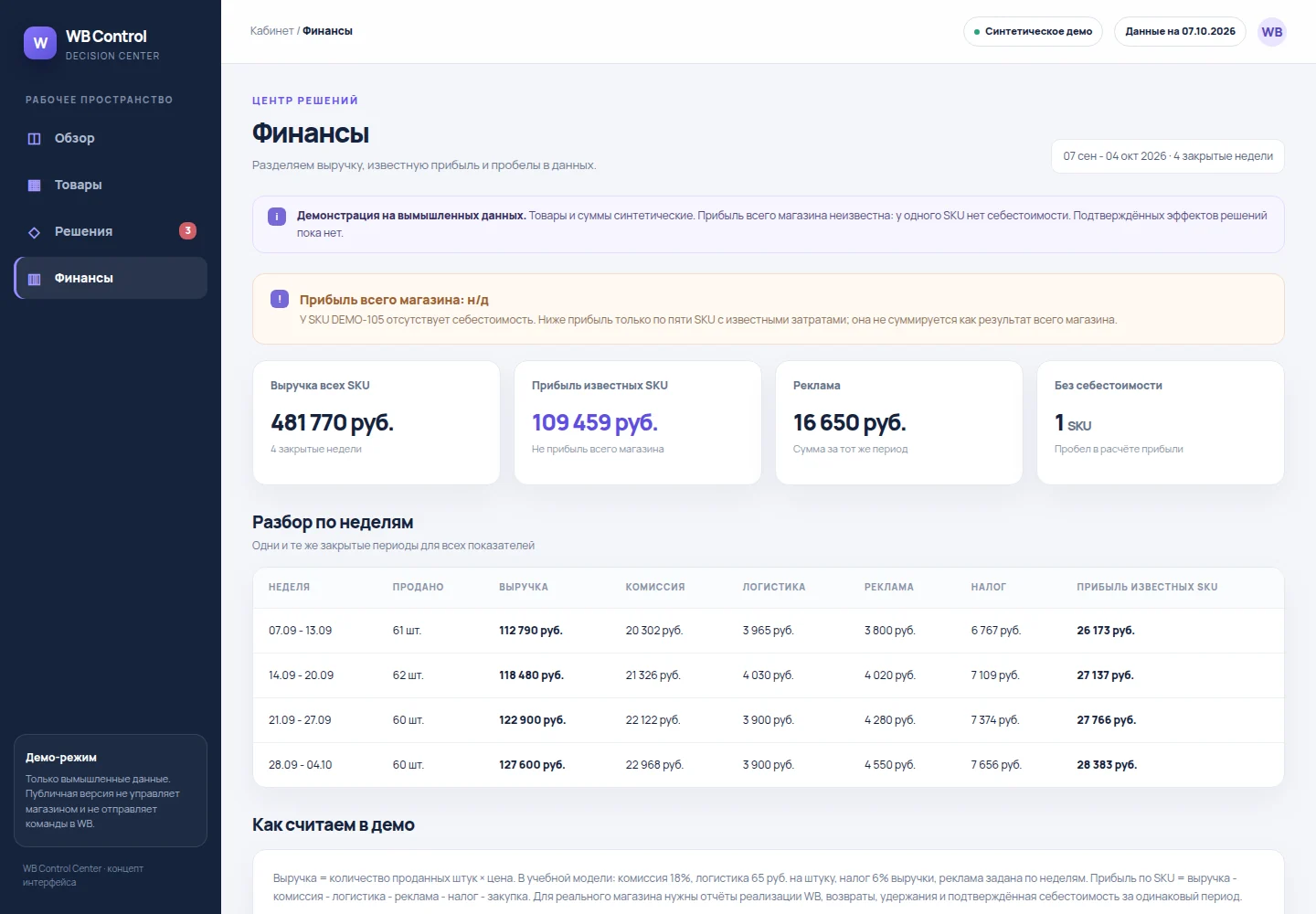Click the Выручка всех SKU card
The image size is (1316, 914).
click(377, 422)
